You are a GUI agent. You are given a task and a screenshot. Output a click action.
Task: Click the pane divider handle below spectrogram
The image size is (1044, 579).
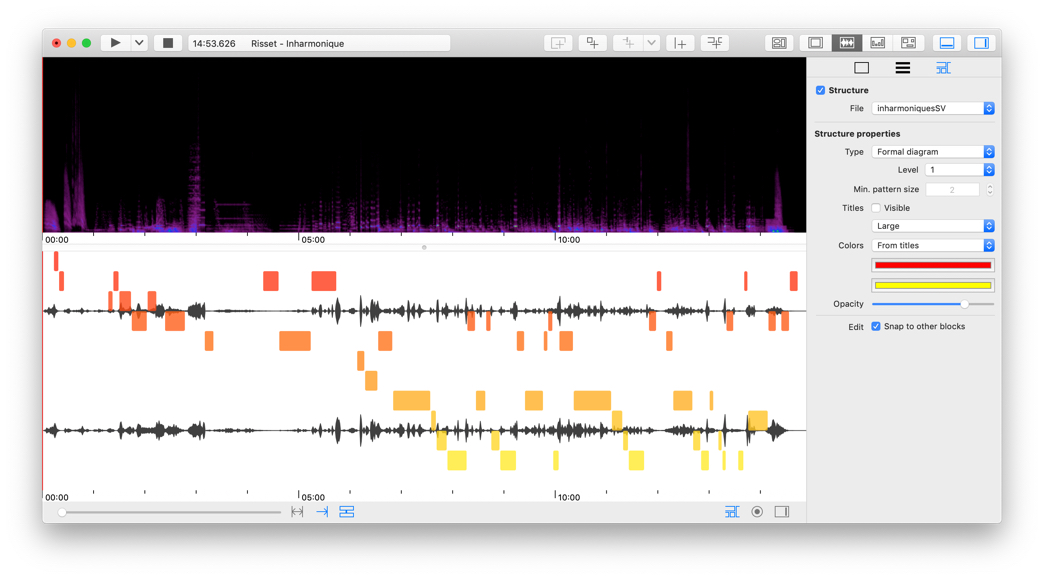pyautogui.click(x=424, y=248)
